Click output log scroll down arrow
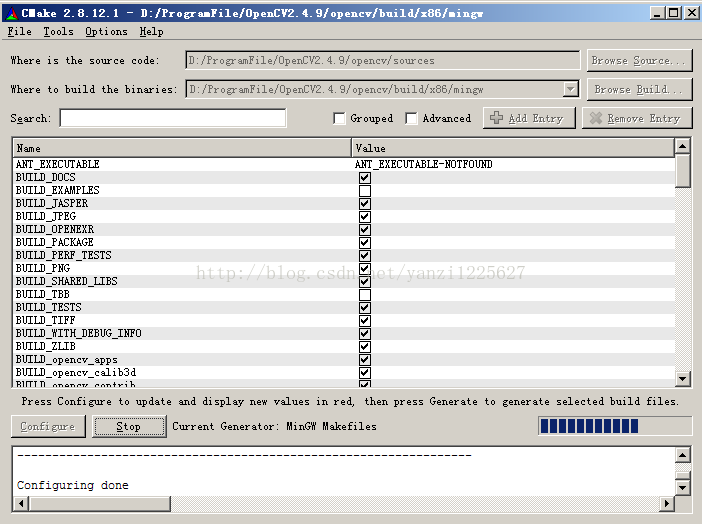702x524 pixels. [682, 487]
